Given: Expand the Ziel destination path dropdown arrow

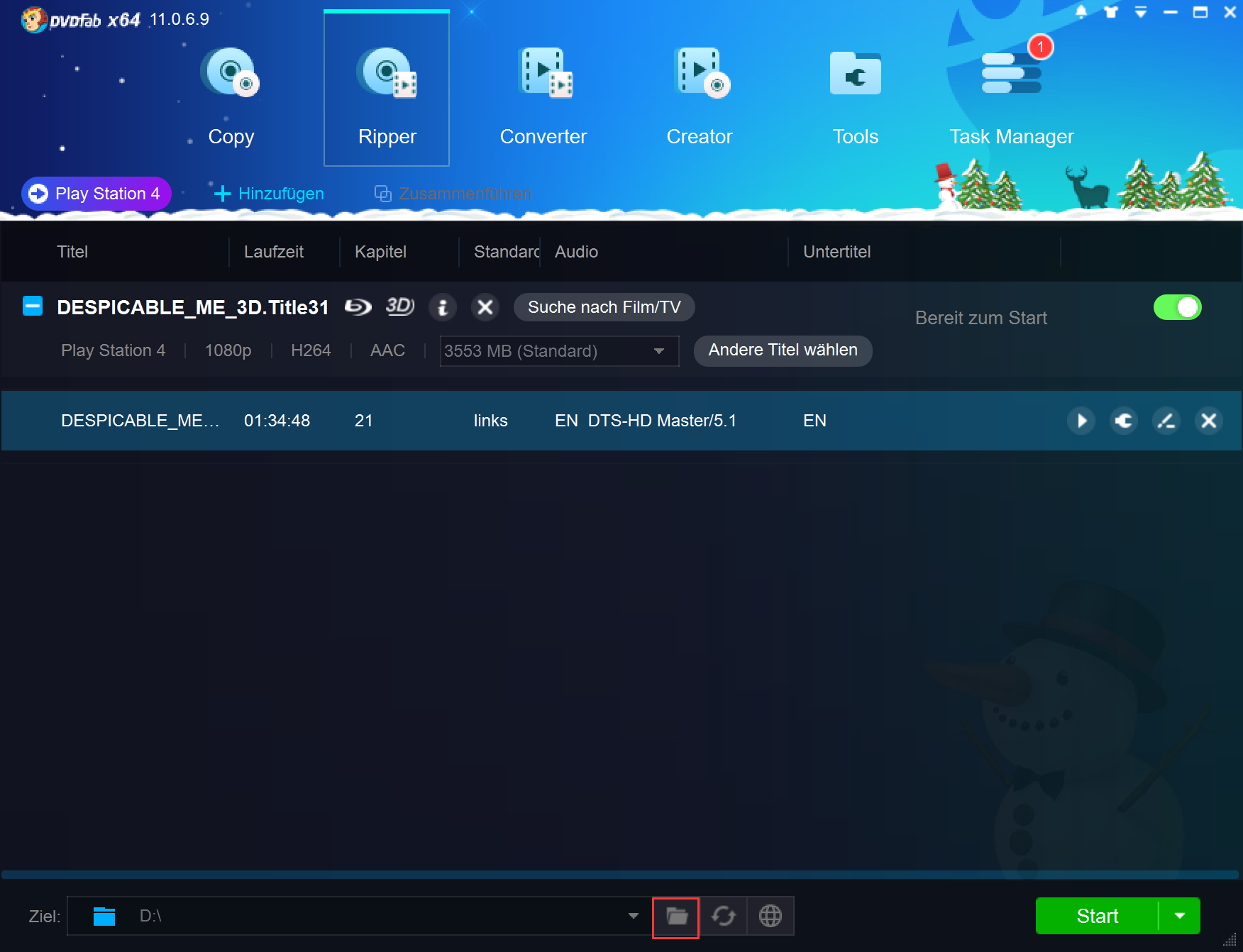Looking at the screenshot, I should coord(634,916).
